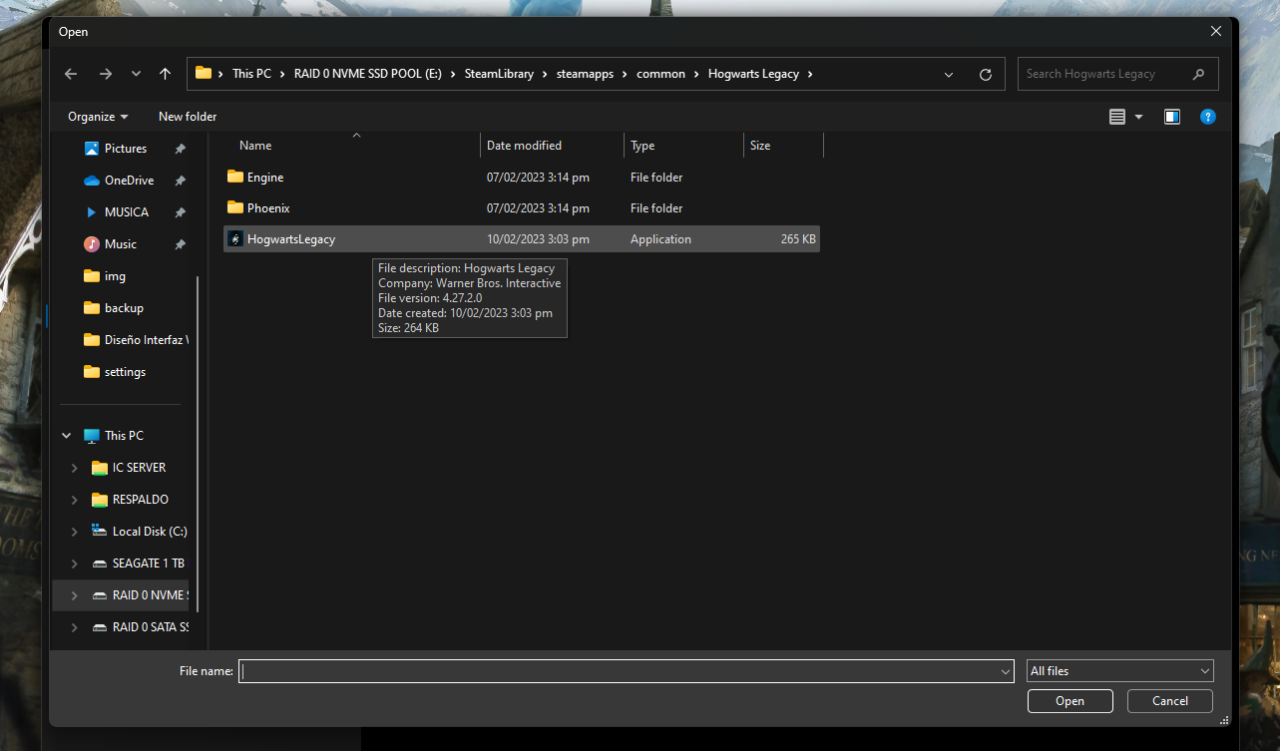This screenshot has height=751, width=1280.
Task: Open the Help question mark icon
Action: 1207,117
